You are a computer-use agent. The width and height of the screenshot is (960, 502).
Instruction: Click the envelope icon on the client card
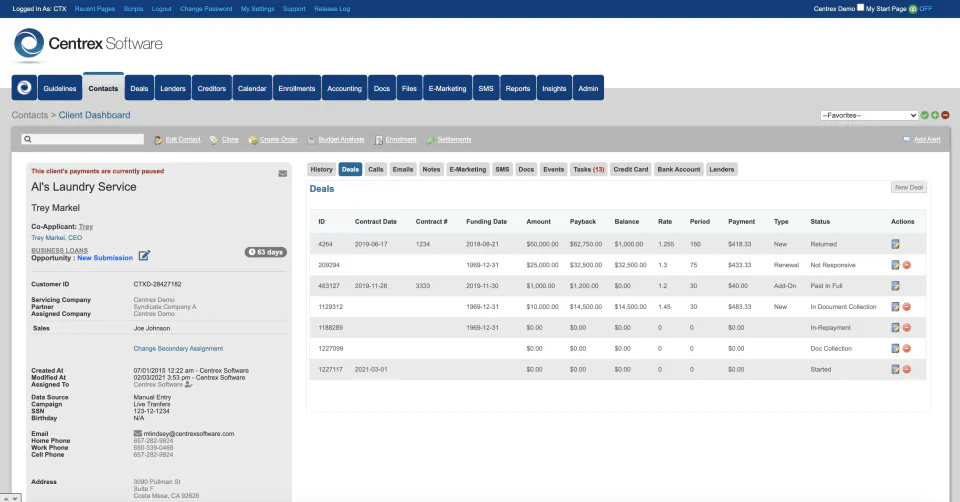click(283, 174)
